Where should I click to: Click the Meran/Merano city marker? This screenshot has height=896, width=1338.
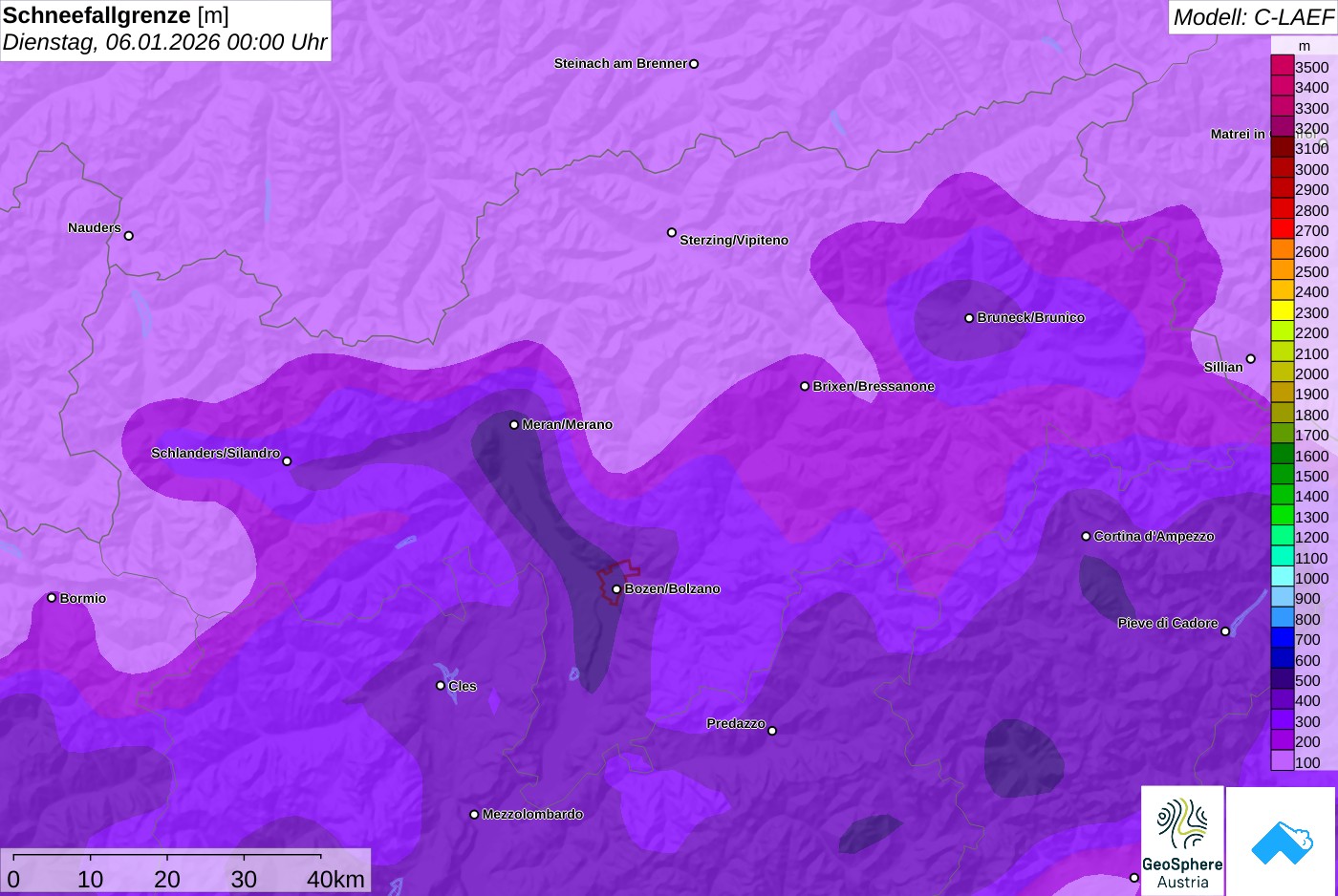[514, 425]
